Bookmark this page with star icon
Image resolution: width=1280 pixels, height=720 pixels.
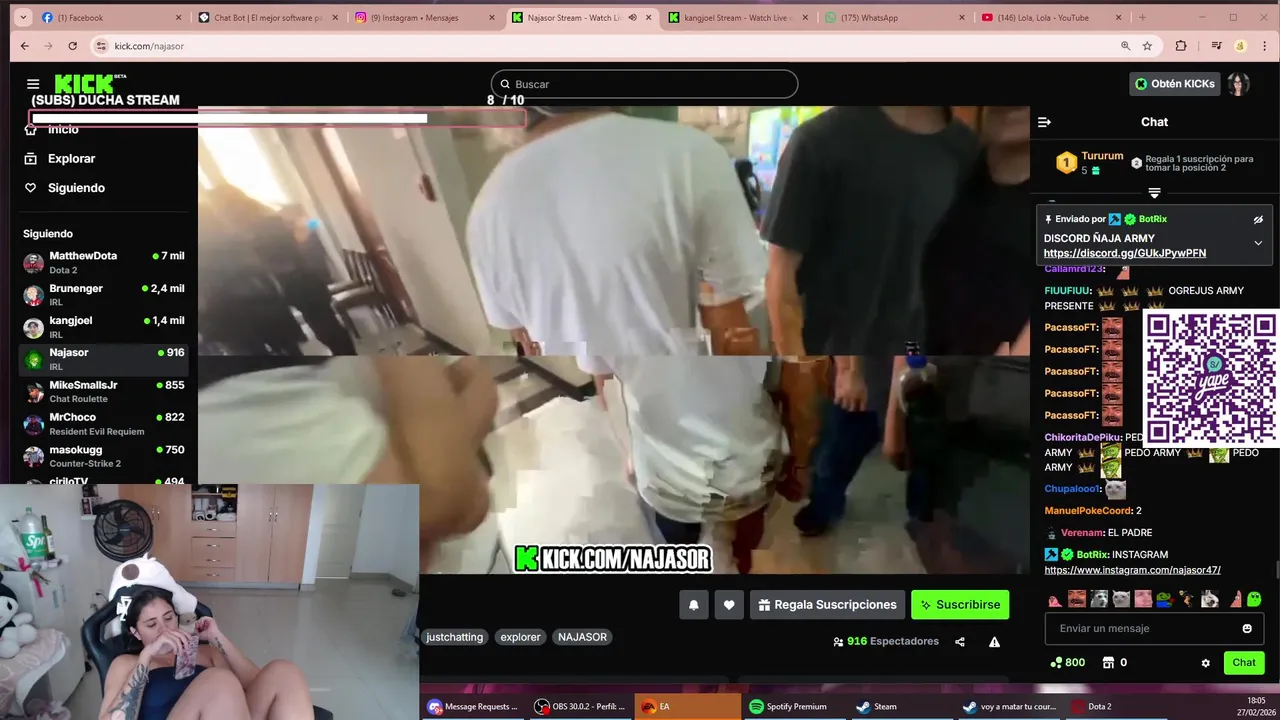coord(1147,46)
